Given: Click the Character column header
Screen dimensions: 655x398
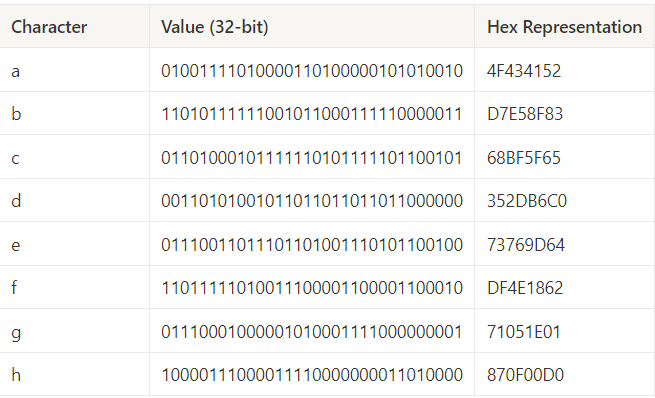Looking at the screenshot, I should 49,27.
